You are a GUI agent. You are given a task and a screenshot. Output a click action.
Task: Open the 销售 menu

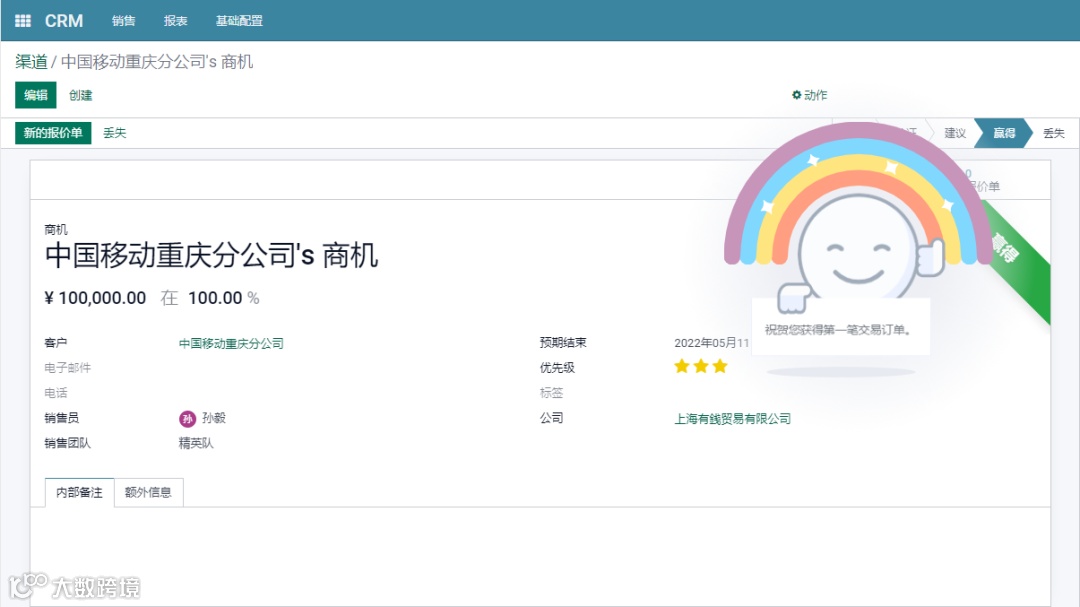click(x=123, y=21)
